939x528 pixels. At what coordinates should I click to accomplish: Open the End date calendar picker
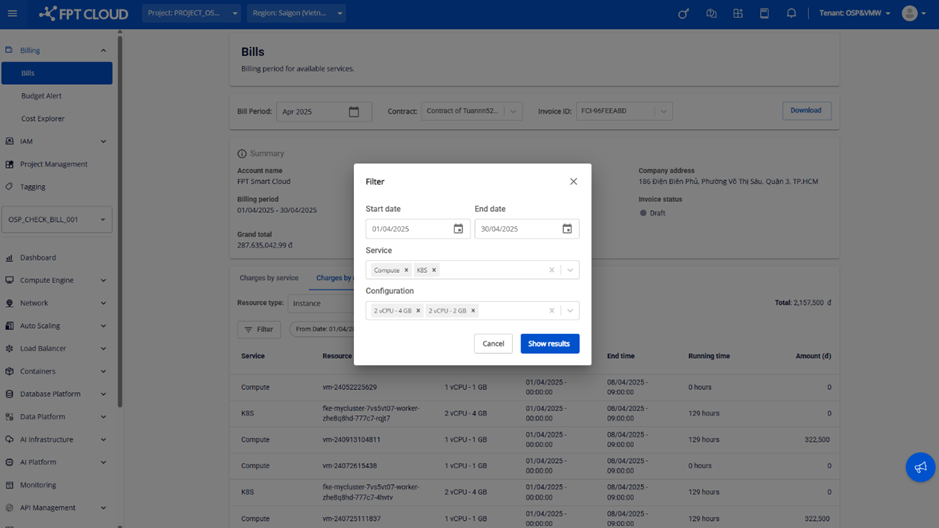click(567, 229)
